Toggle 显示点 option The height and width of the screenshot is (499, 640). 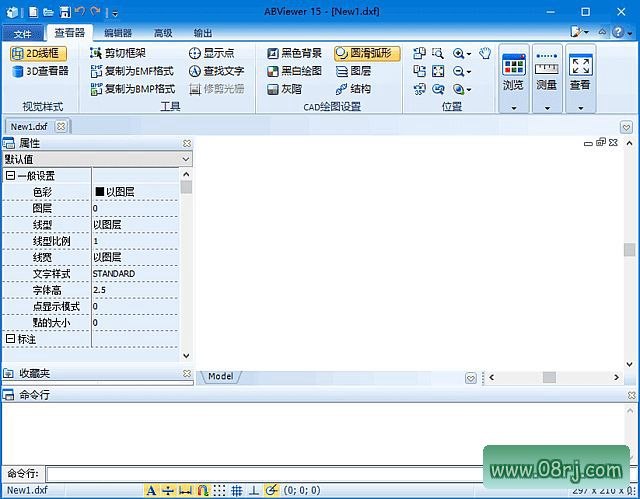point(211,53)
